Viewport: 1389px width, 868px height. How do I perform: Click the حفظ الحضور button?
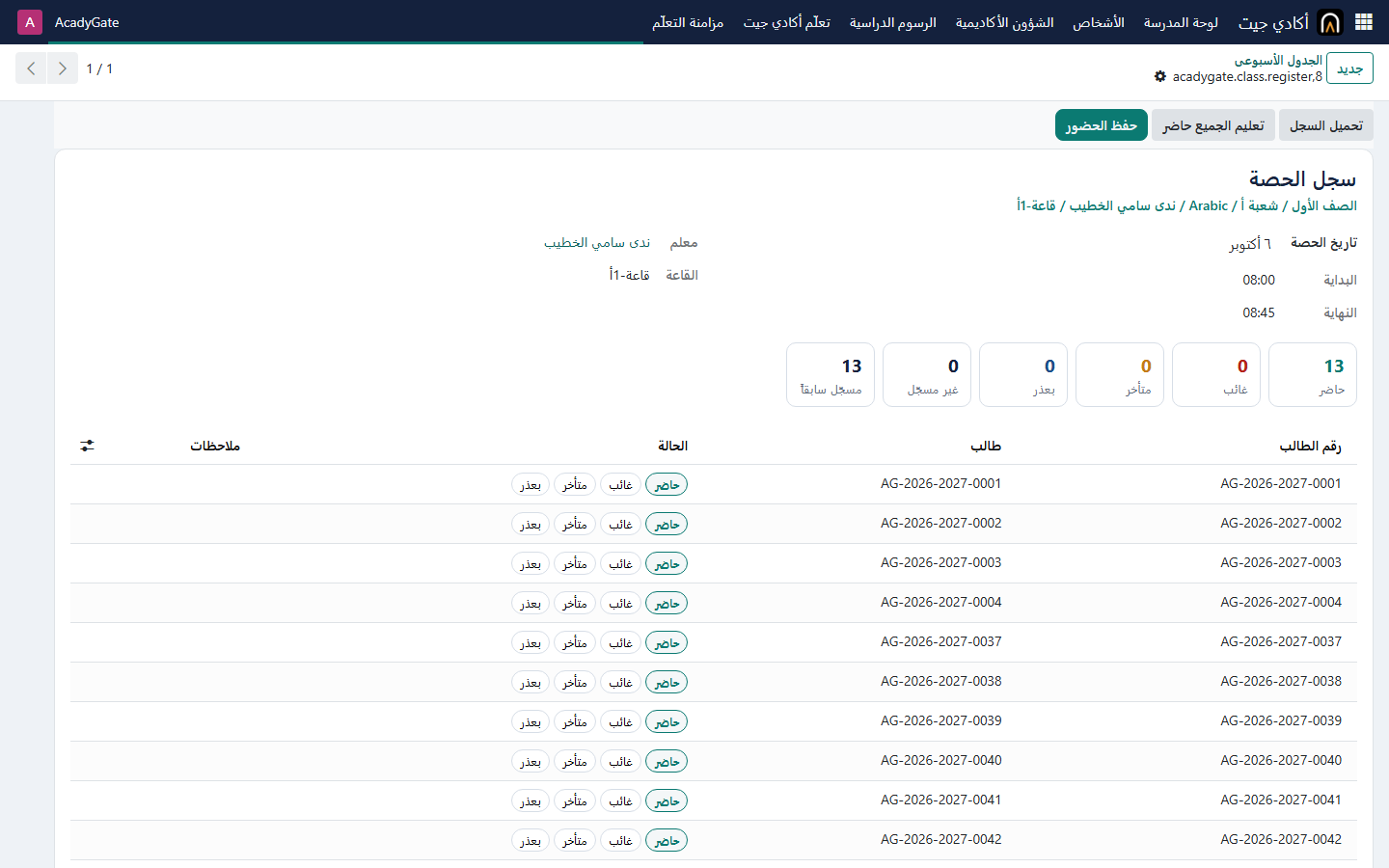[1102, 125]
